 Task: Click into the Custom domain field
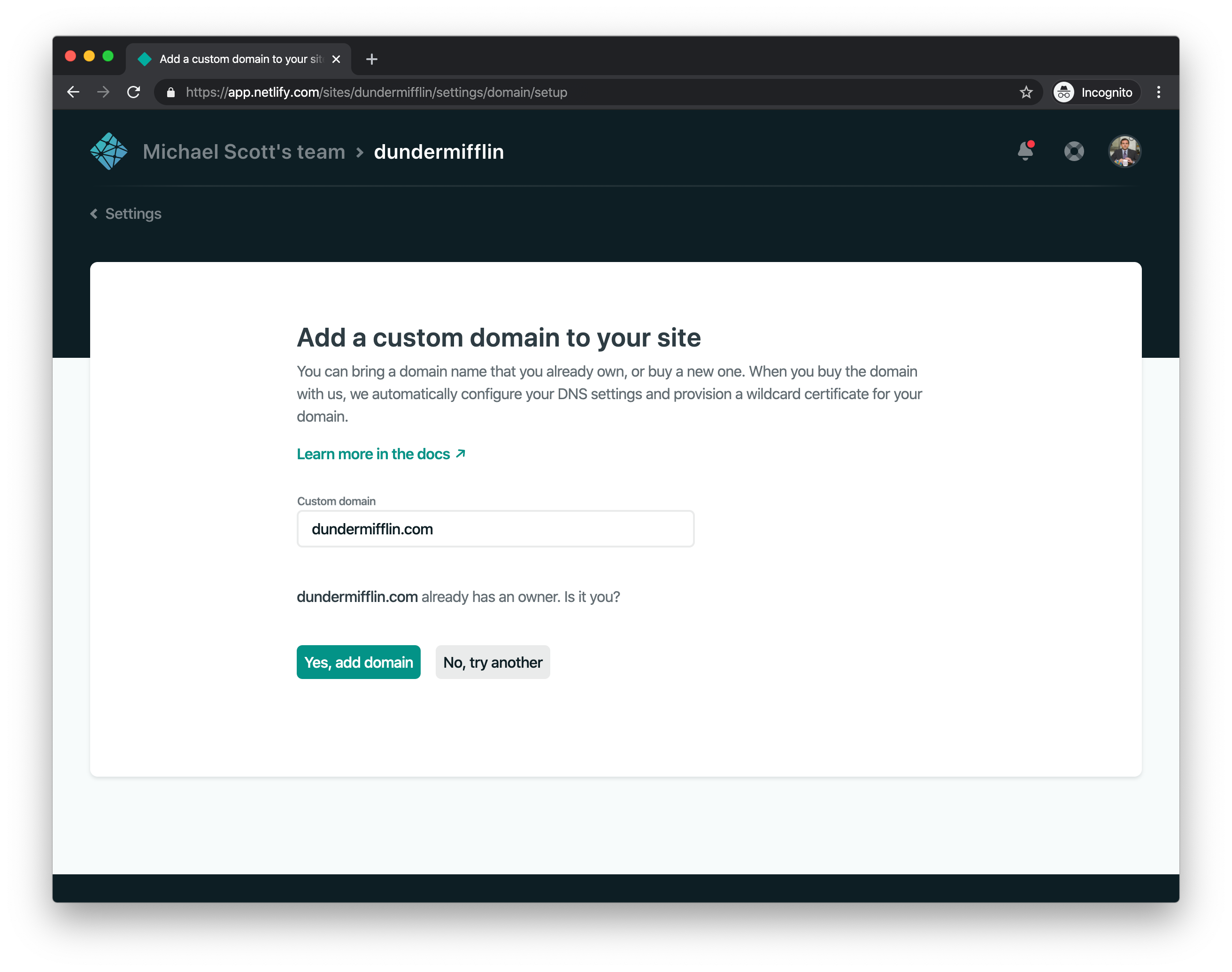[495, 529]
